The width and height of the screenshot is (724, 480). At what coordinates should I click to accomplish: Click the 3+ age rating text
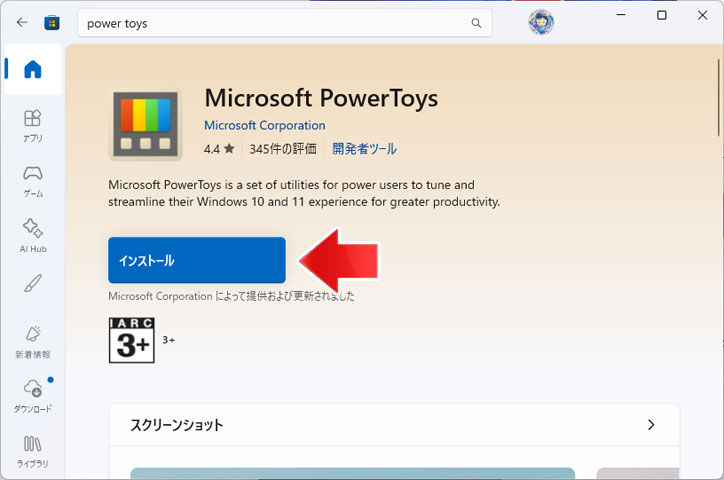point(169,340)
